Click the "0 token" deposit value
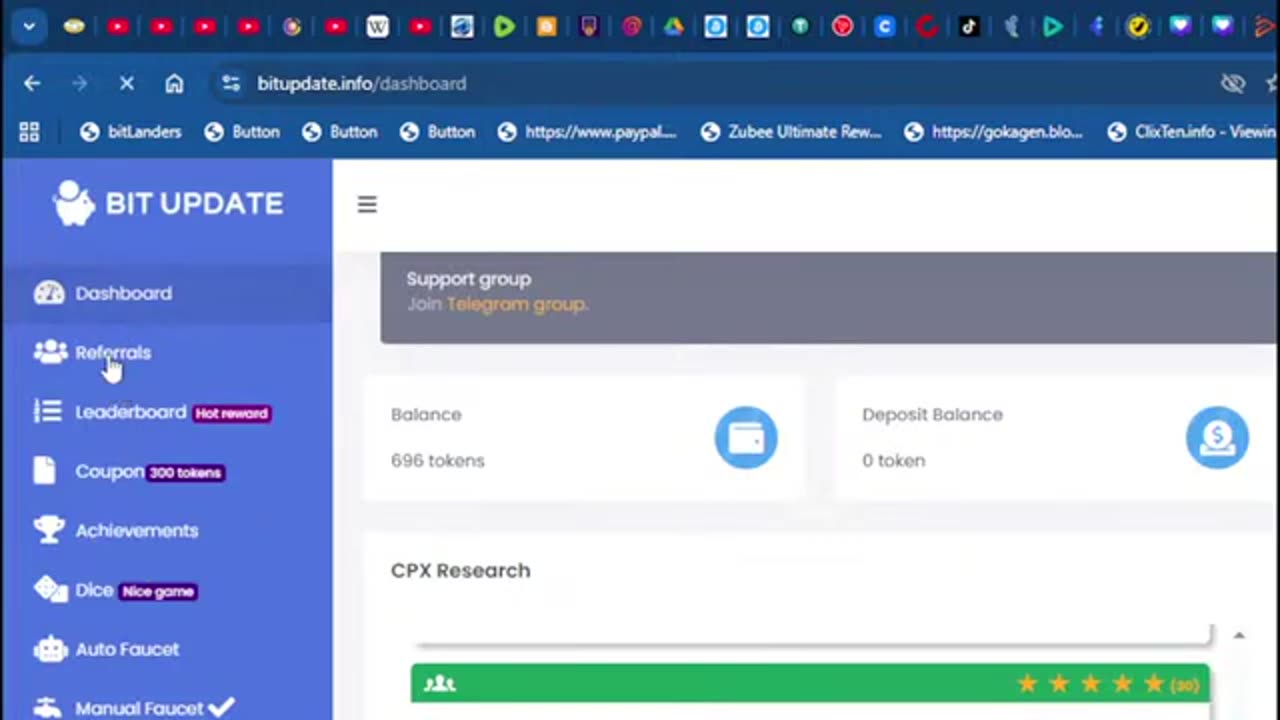The image size is (1280, 720). coord(893,461)
